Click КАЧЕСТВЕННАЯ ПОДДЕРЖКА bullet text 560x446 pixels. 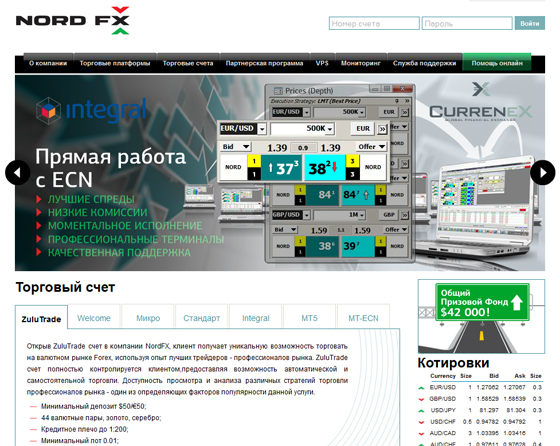click(119, 252)
